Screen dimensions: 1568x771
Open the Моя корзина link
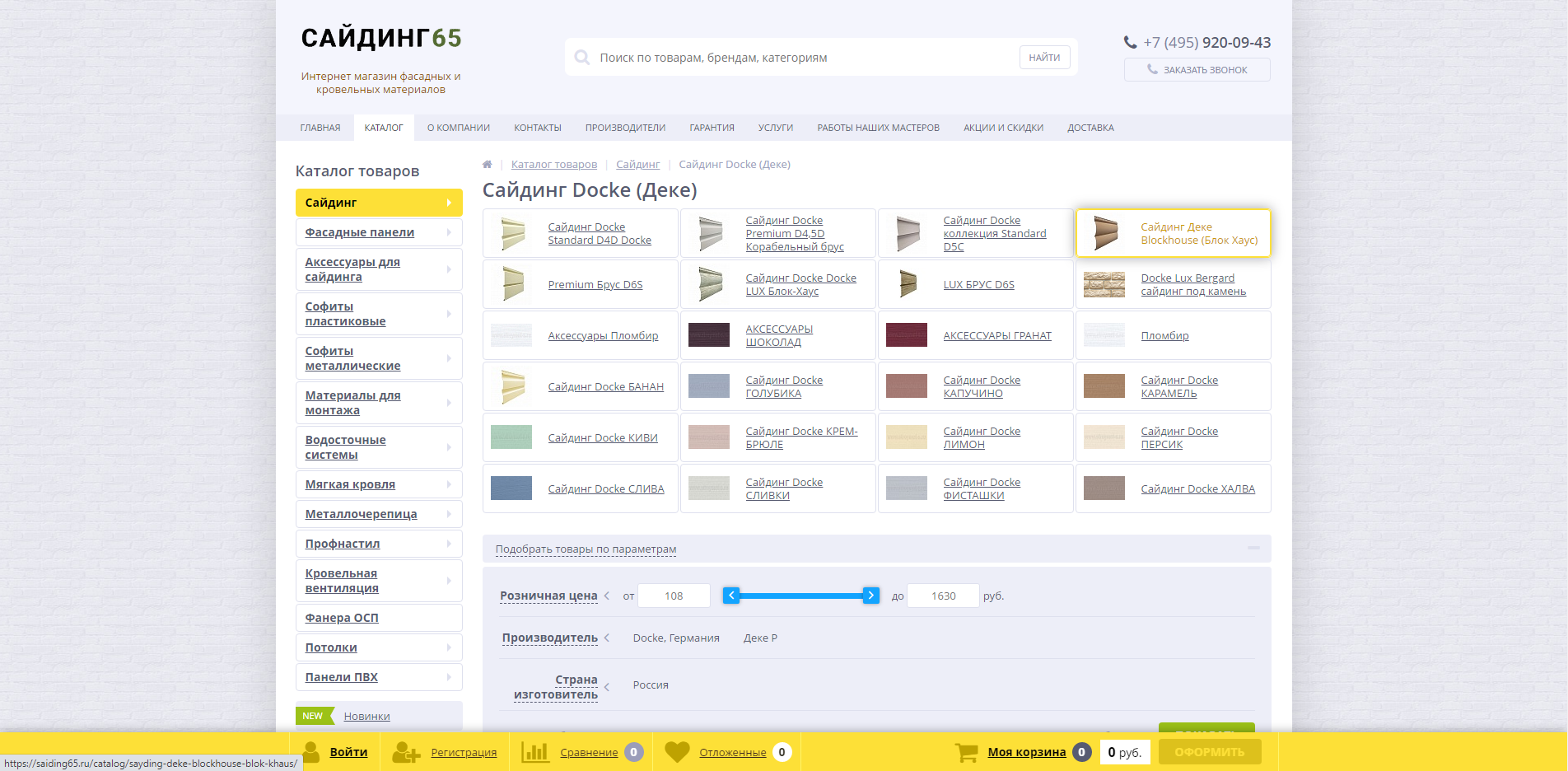coord(1026,752)
